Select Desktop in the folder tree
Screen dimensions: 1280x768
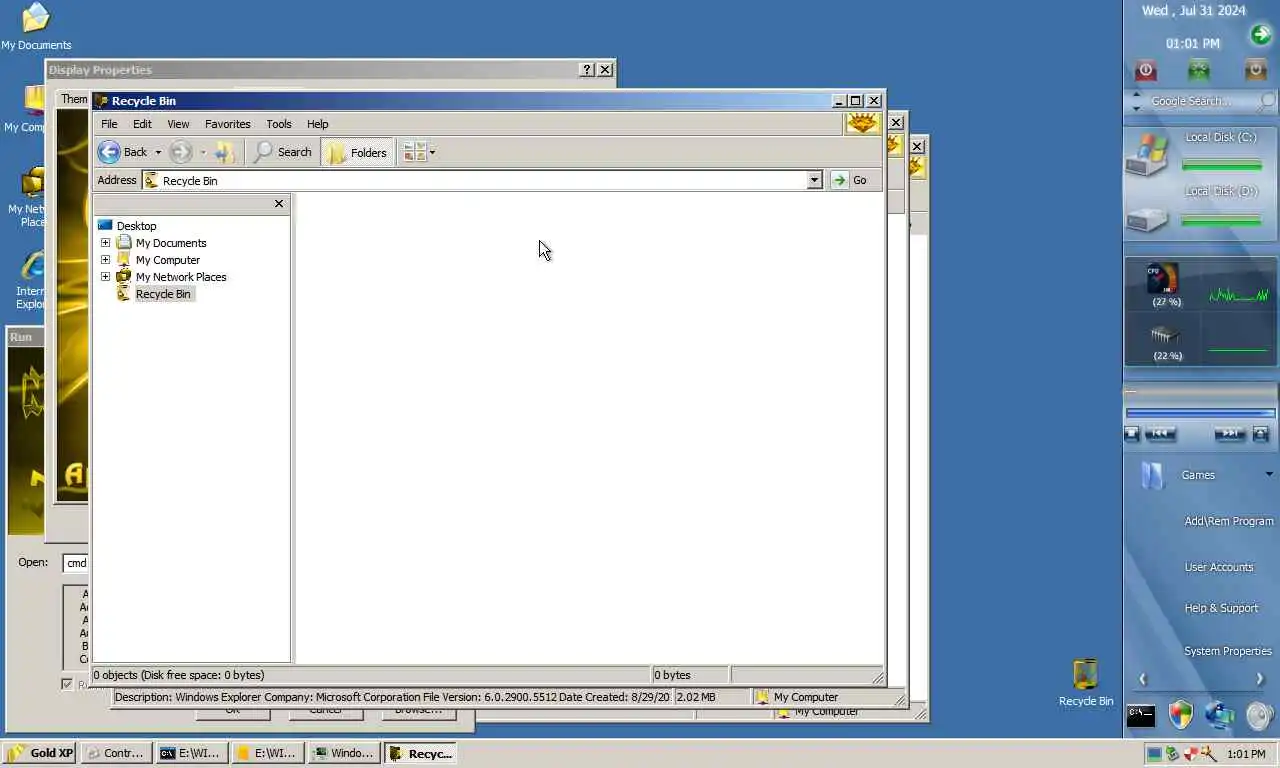(136, 226)
